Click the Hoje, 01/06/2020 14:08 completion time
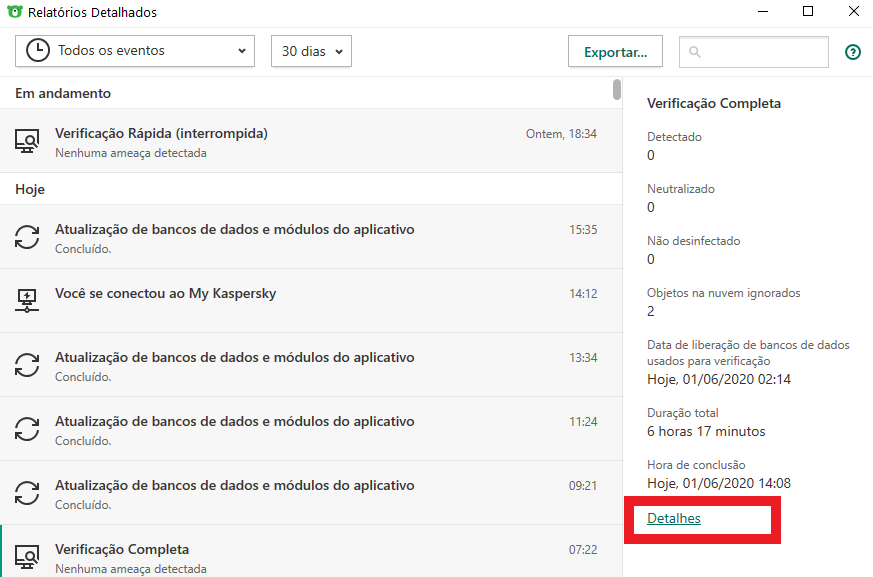873x577 pixels. pos(719,483)
